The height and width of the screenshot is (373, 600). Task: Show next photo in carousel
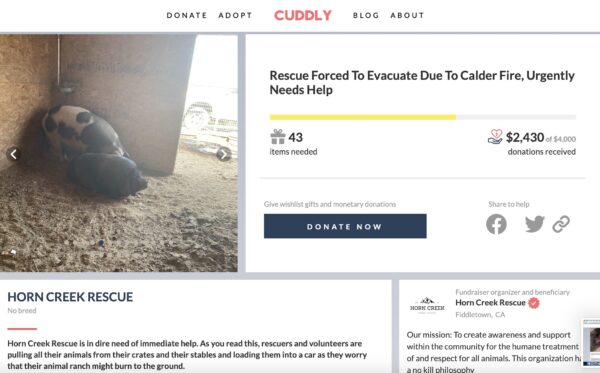[x=223, y=154]
